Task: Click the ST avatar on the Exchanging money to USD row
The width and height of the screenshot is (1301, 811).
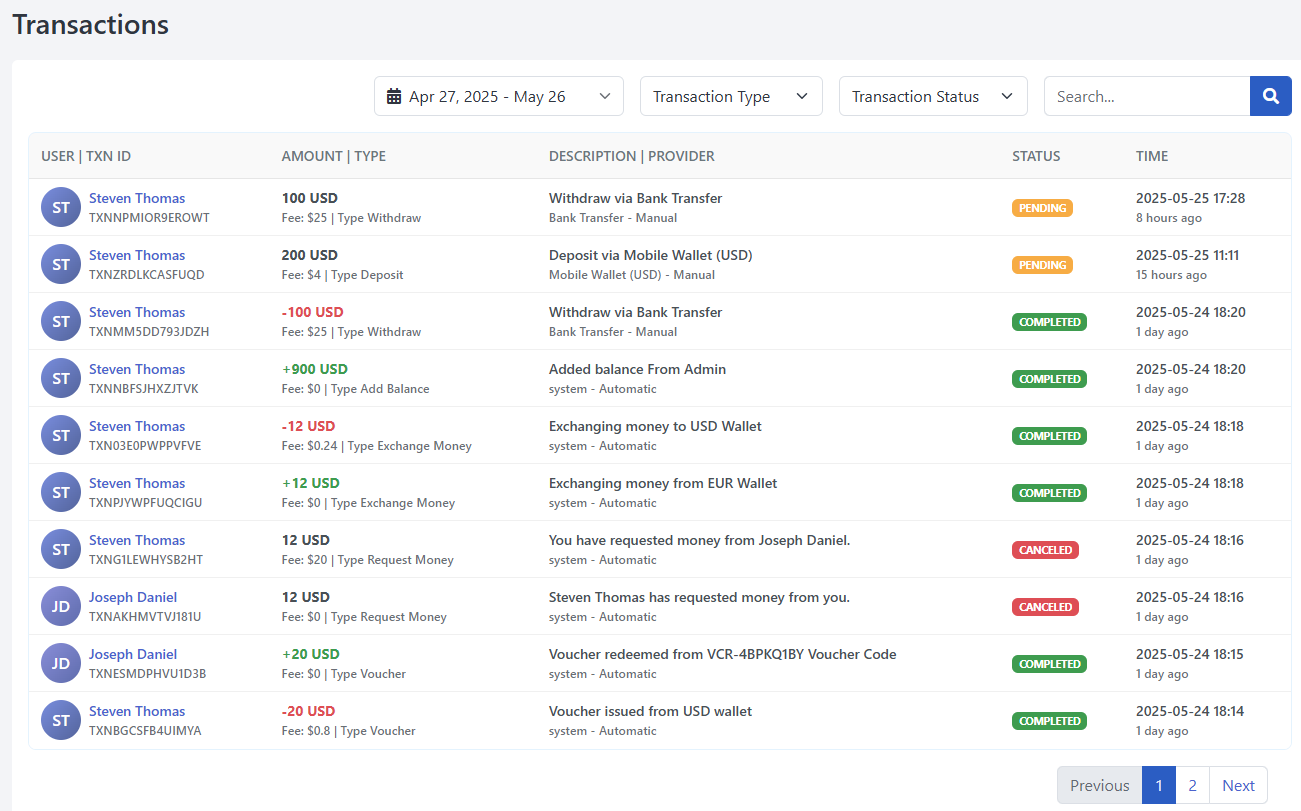Action: pos(60,435)
